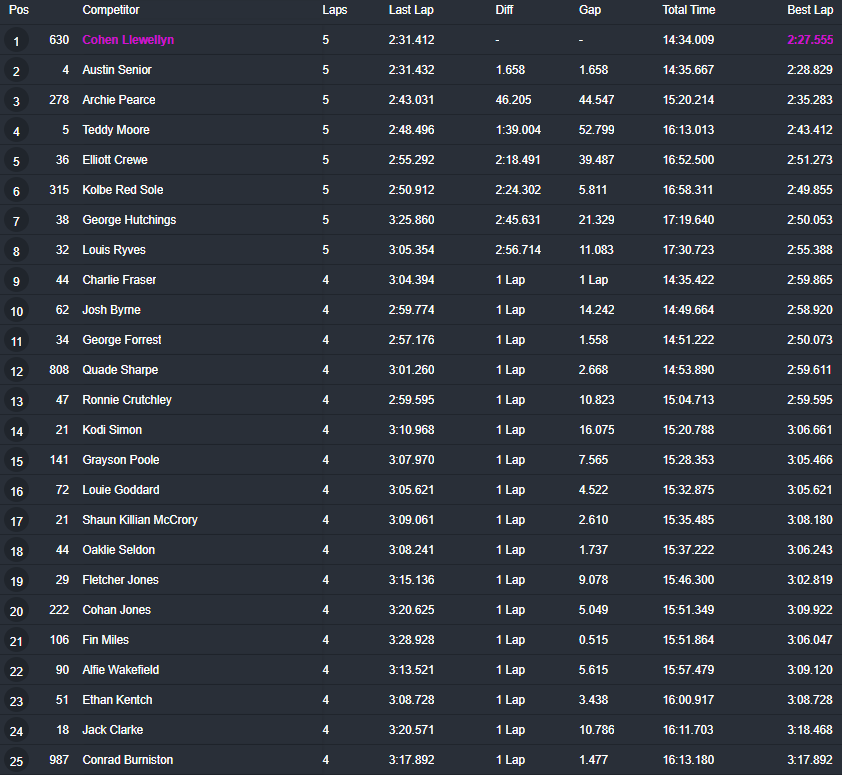
Task: Click Teddy Moore's total time 16:13.013
Action: pyautogui.click(x=688, y=130)
